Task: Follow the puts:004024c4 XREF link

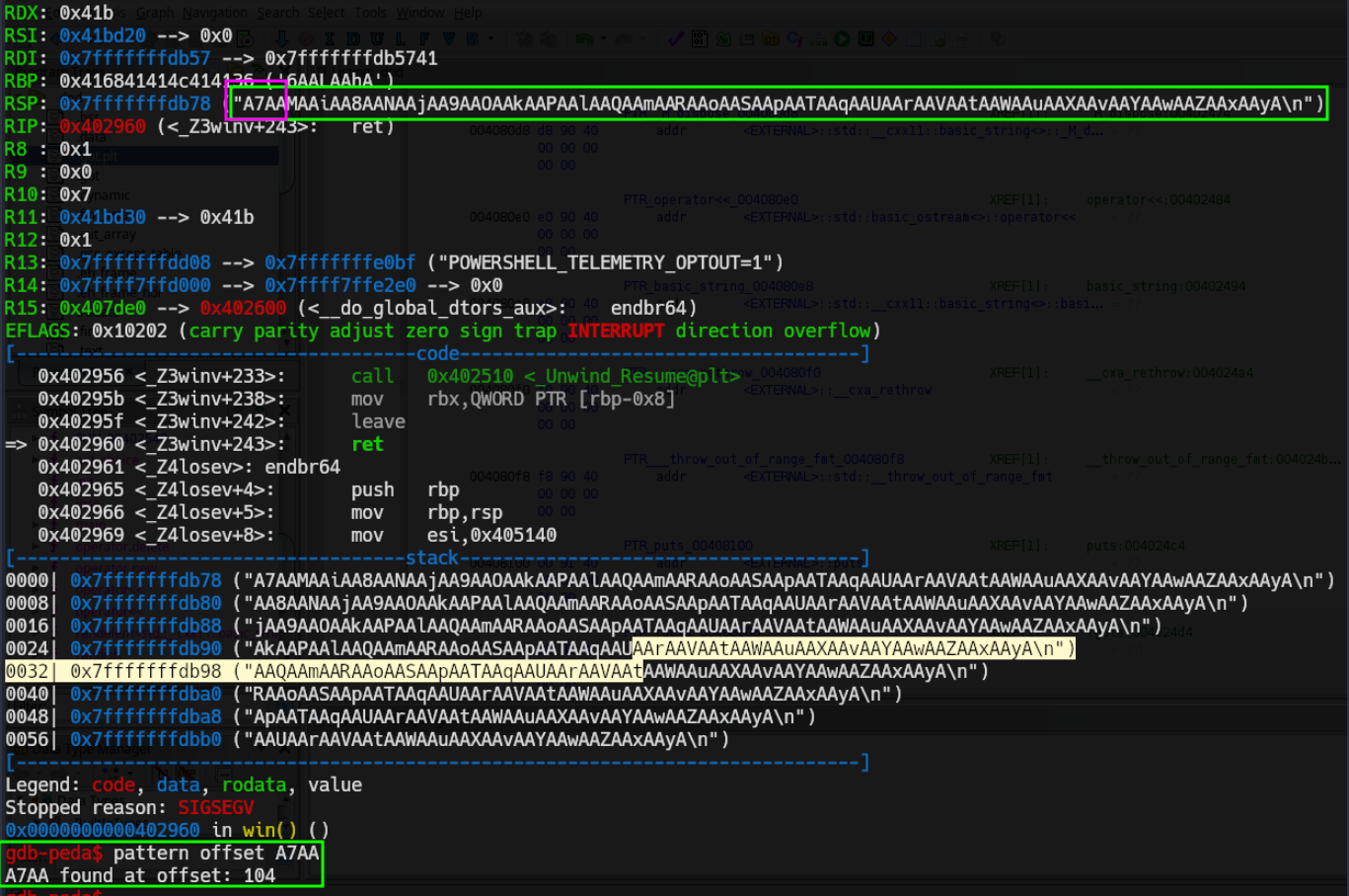Action: (1135, 546)
